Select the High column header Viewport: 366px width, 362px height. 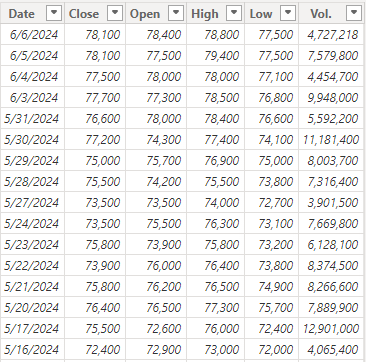(x=215, y=13)
